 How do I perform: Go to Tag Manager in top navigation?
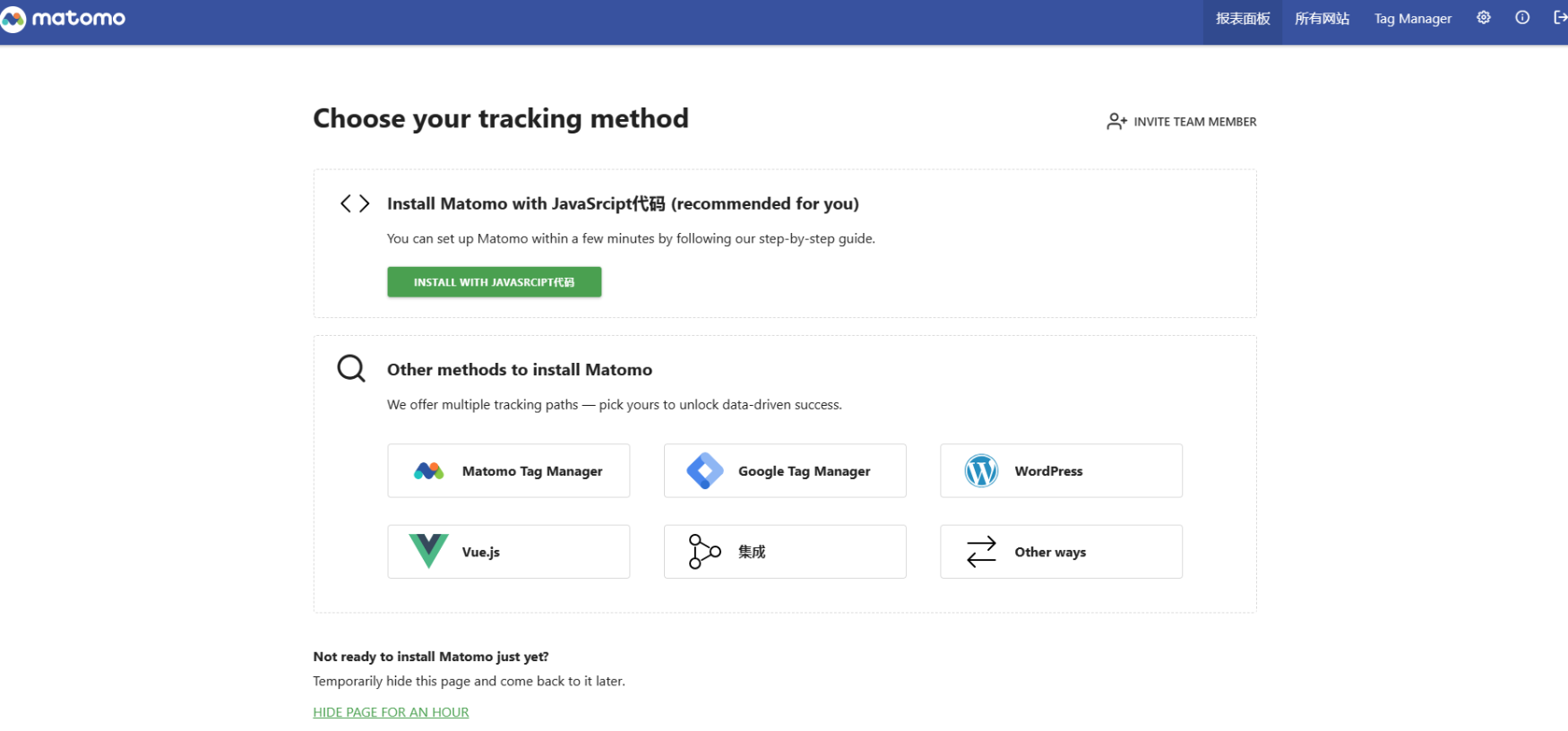tap(1413, 19)
